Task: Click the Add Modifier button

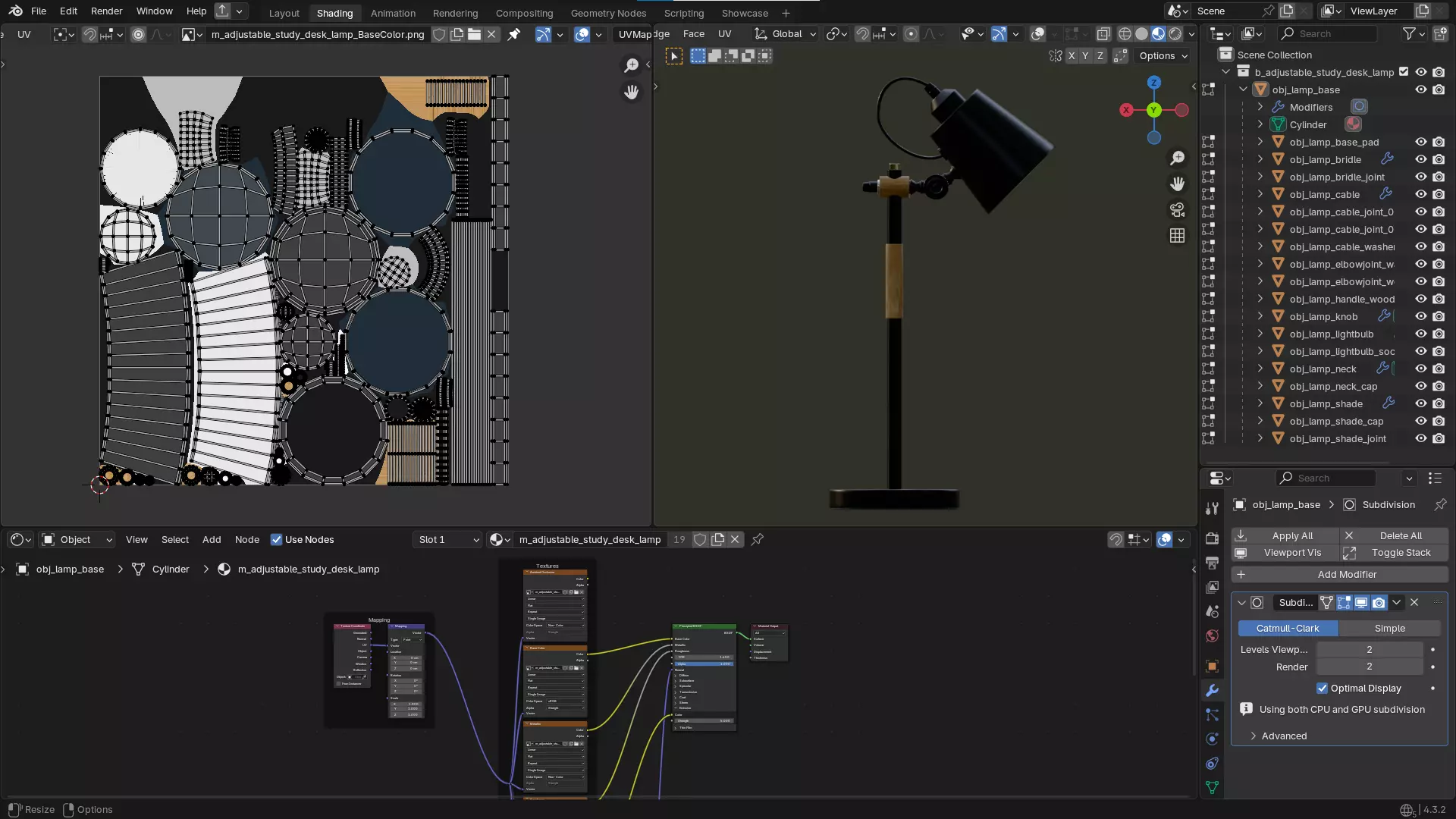Action: click(x=1339, y=575)
